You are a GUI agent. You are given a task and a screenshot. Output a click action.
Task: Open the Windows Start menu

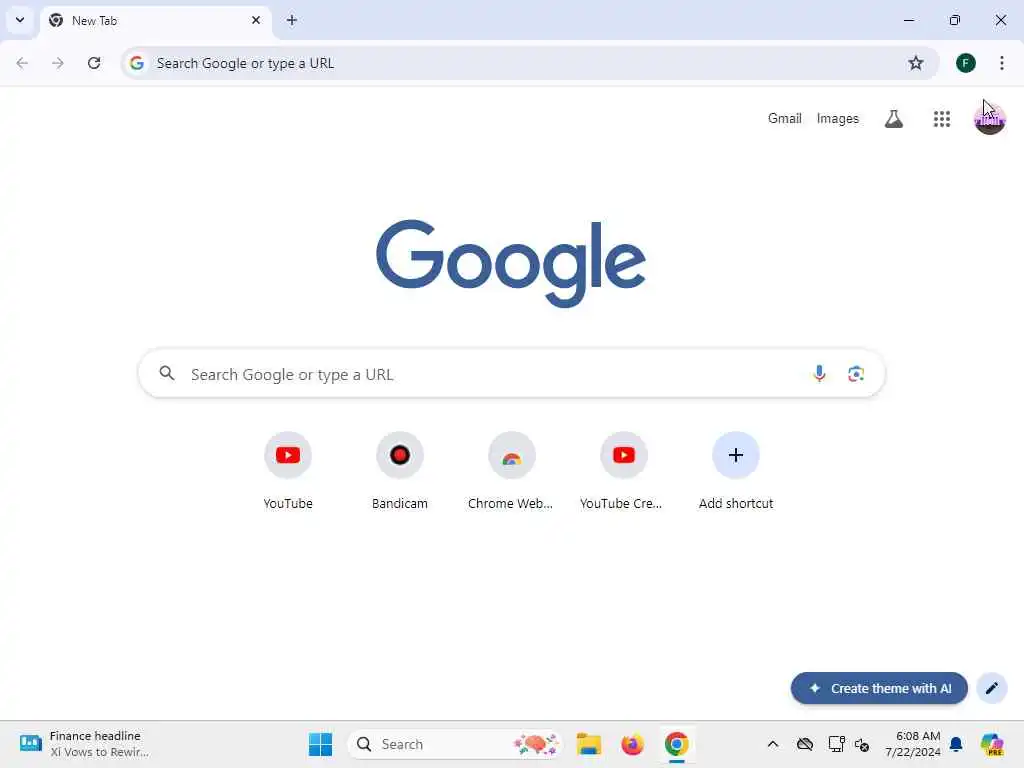320,744
